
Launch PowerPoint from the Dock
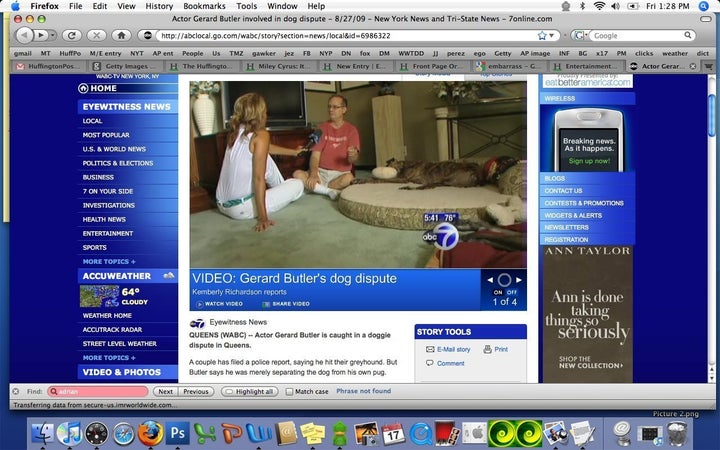(232, 433)
